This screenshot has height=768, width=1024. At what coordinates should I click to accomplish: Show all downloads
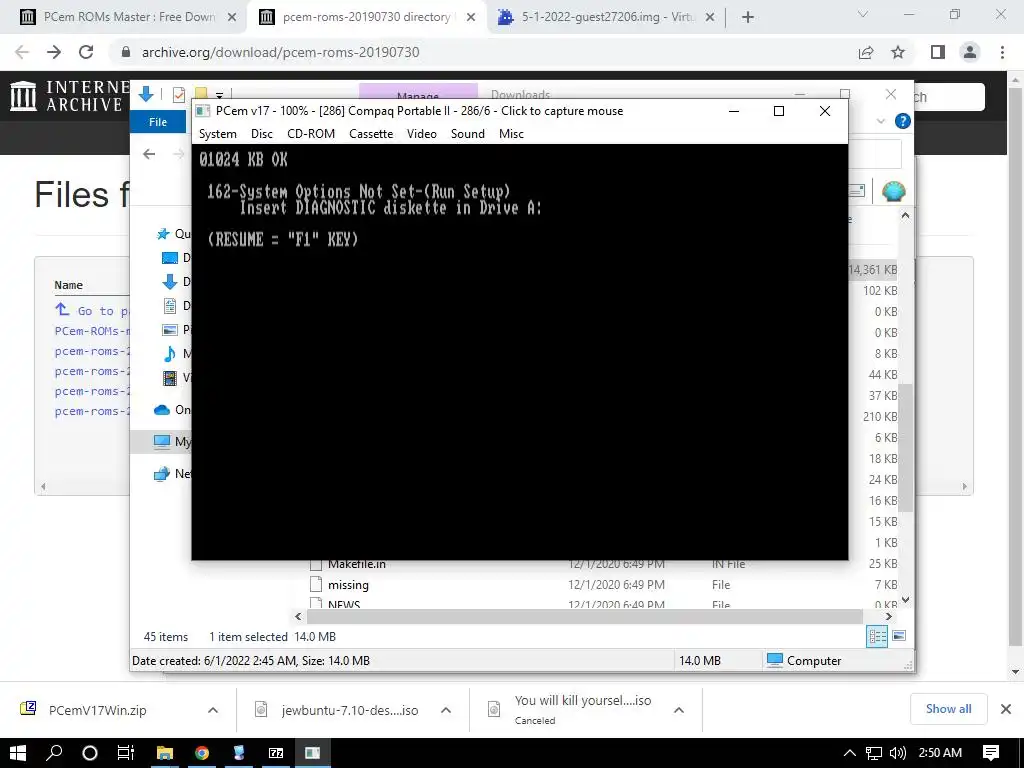pos(948,709)
